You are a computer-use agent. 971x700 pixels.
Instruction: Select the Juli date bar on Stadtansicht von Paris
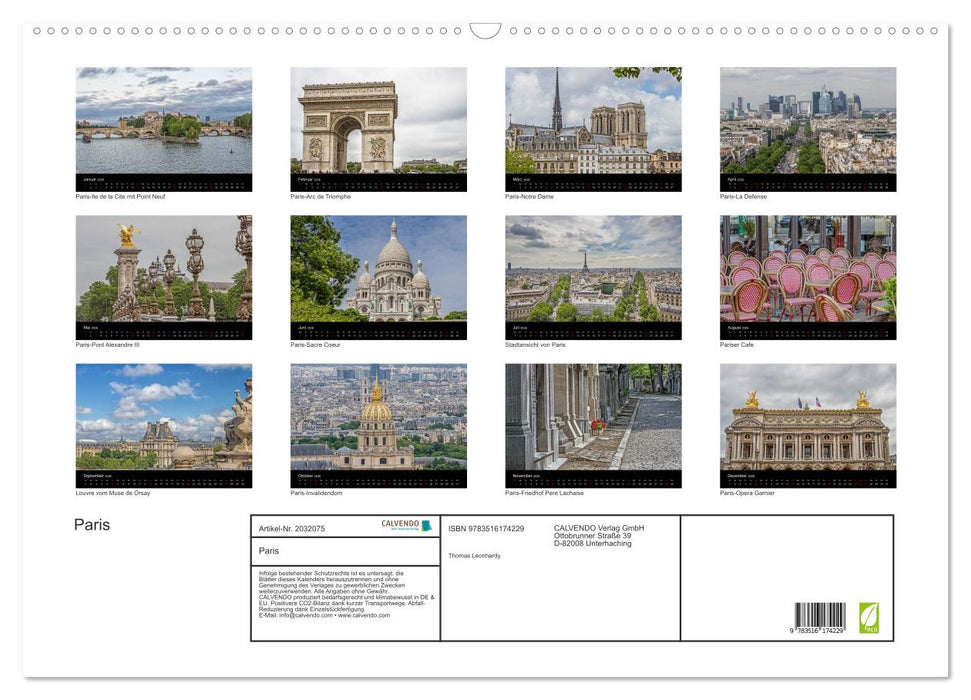pos(592,329)
